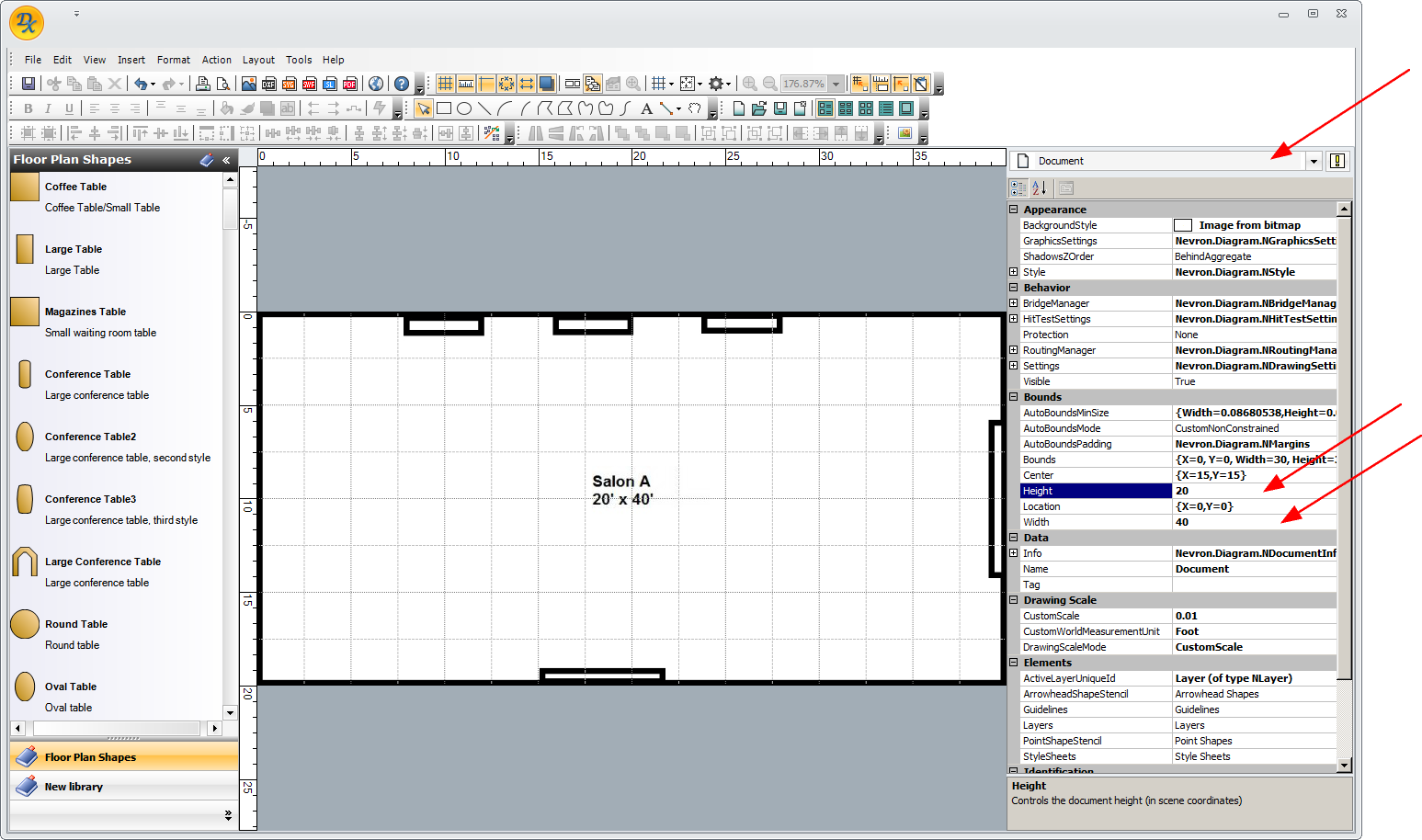Click the Height value field showing 20

coord(1254,491)
